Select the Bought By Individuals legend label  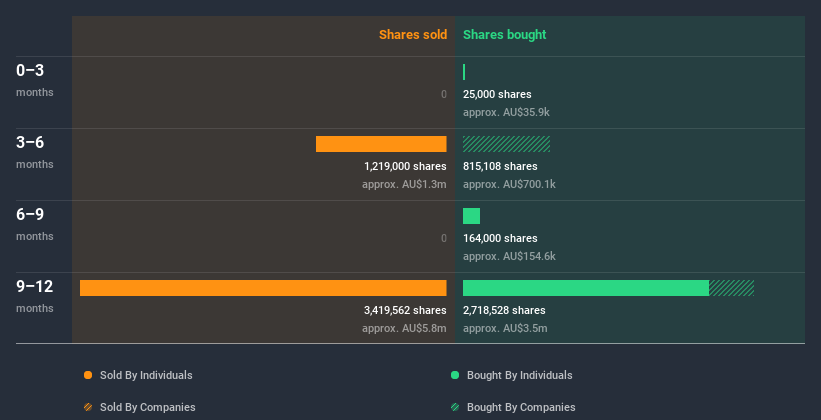coord(519,375)
